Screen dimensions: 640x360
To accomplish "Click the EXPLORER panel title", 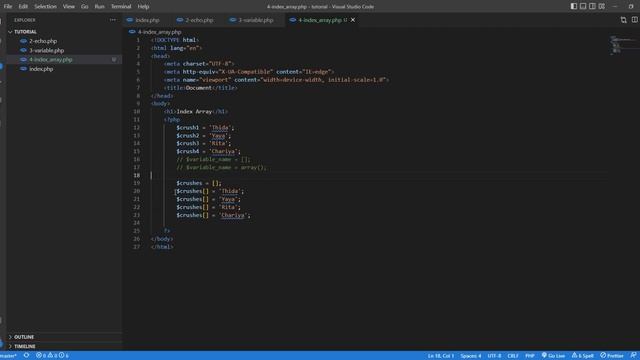I will [x=24, y=20].
